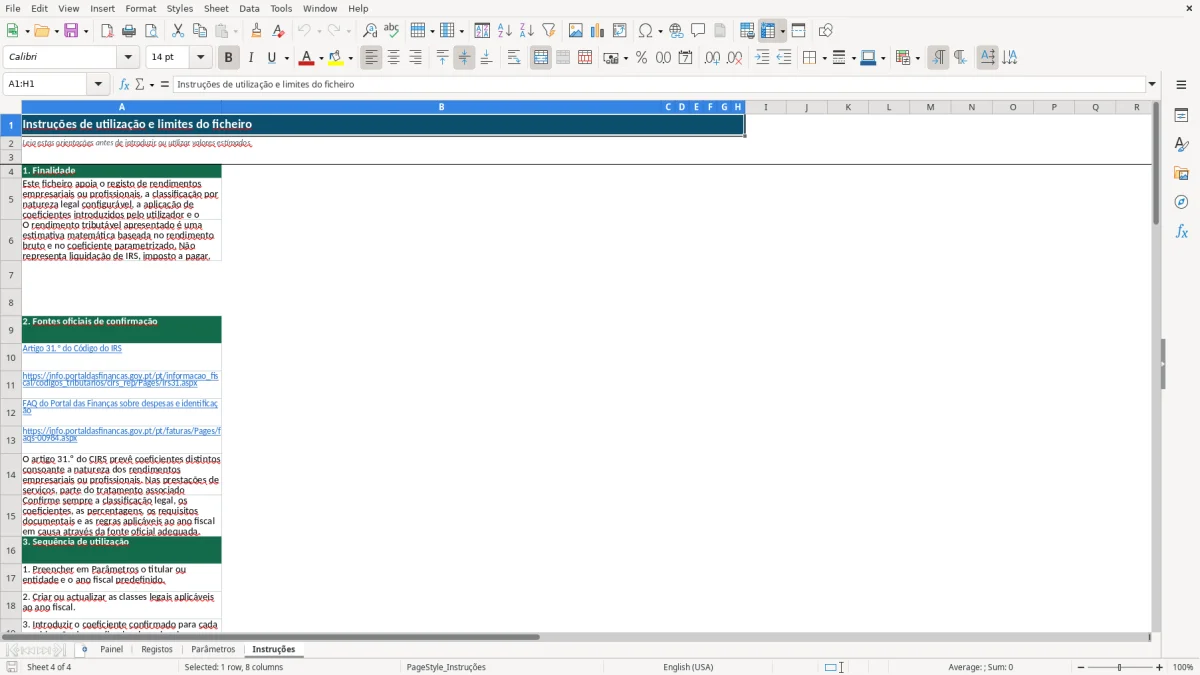Click the zoom slider in status bar
The image size is (1200, 675).
pos(1119,667)
